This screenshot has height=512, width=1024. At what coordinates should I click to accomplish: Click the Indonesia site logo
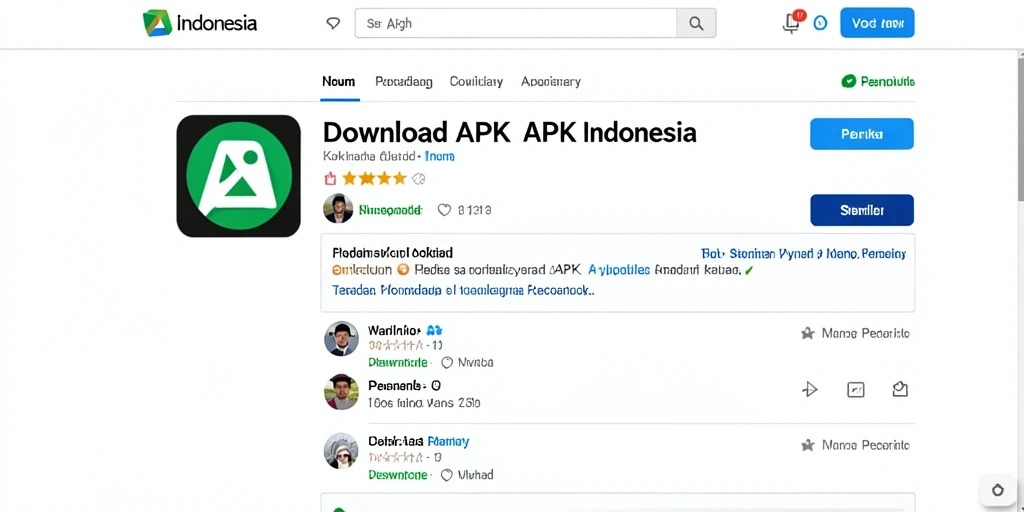pos(199,24)
